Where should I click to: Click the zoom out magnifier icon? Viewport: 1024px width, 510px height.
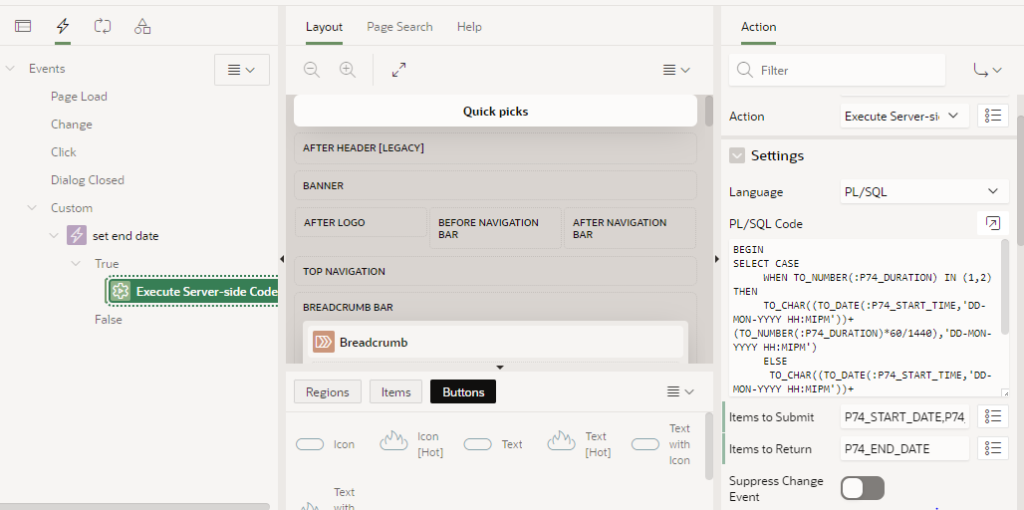(x=312, y=70)
